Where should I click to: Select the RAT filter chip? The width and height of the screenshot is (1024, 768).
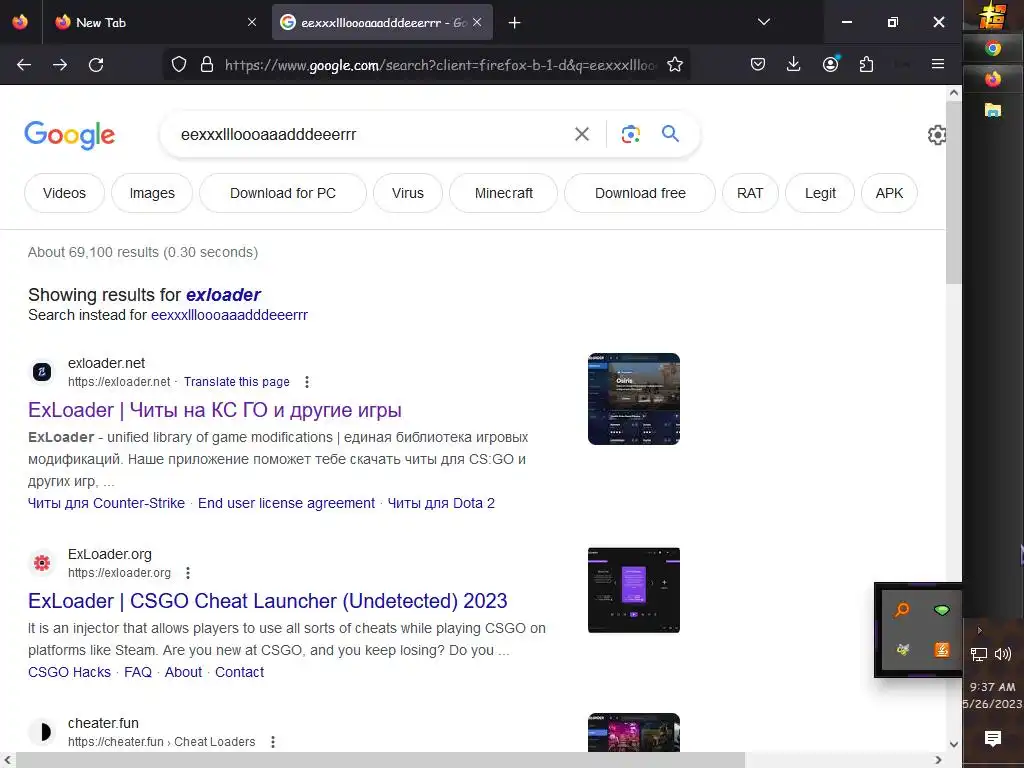click(x=750, y=193)
